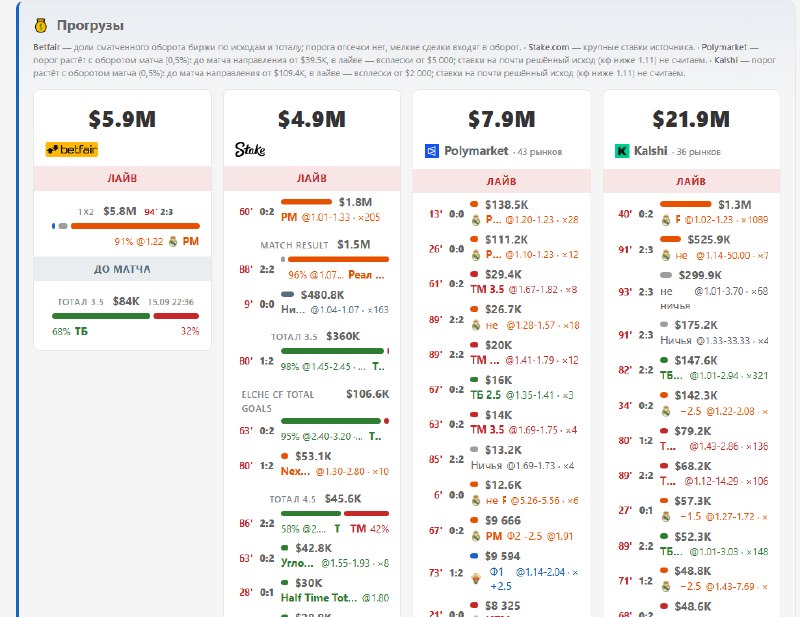Open Betfair ЛАЙВ section header
800x617 pixels.
(122, 178)
